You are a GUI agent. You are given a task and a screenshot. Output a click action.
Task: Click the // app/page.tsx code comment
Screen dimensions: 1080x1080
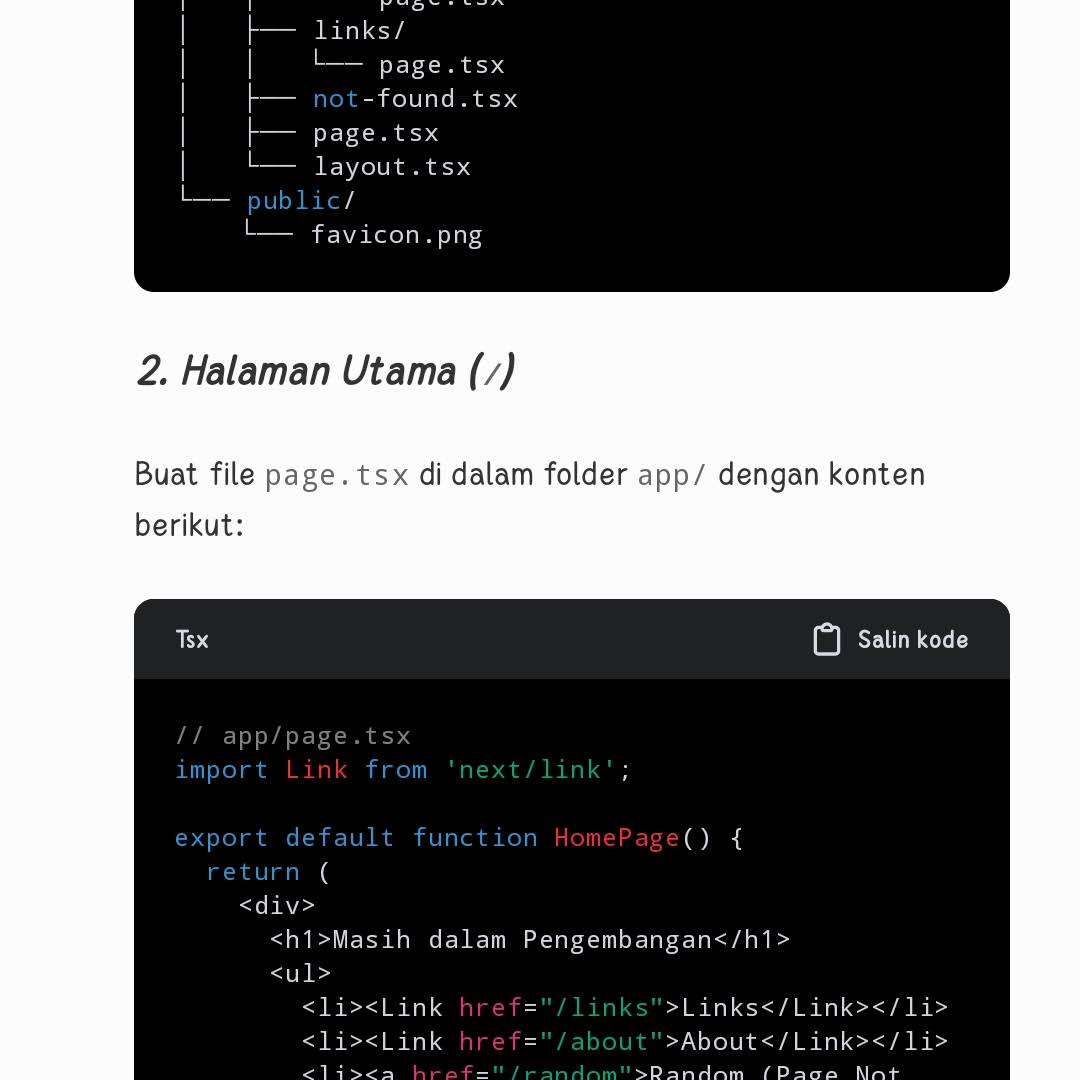[293, 736]
